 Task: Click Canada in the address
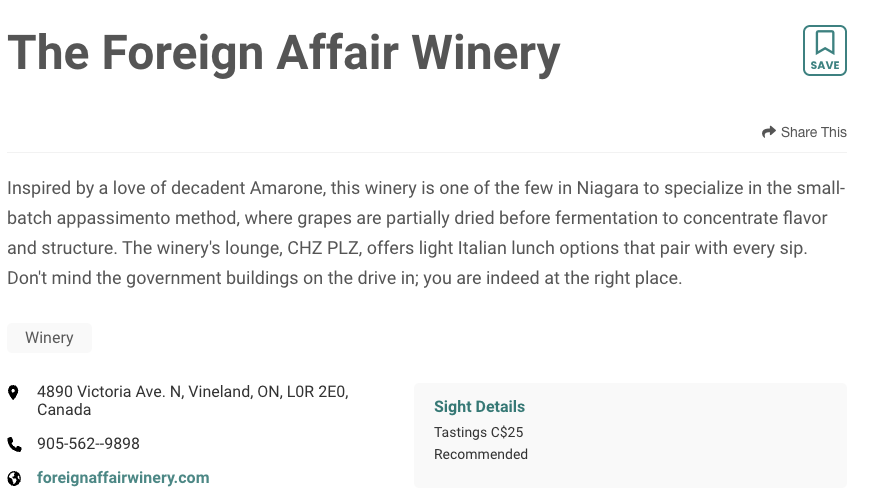point(64,410)
